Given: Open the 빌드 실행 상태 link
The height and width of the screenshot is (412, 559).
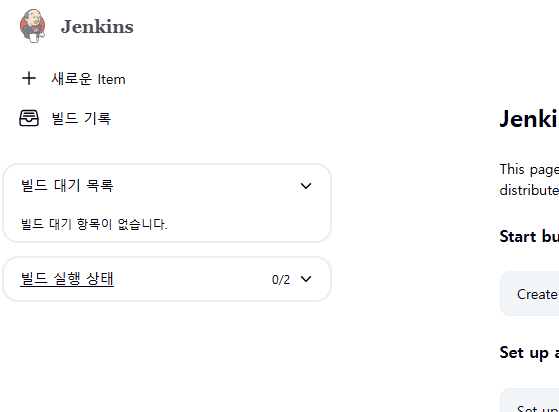Looking at the screenshot, I should click(x=67, y=279).
